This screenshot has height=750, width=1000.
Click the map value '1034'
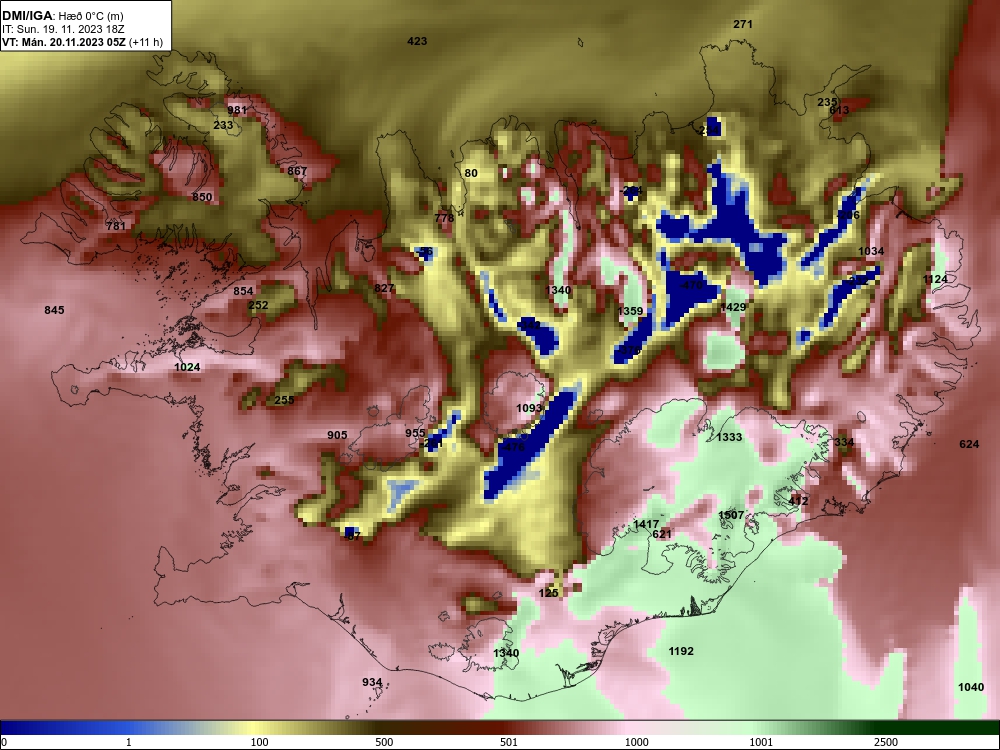coord(871,251)
